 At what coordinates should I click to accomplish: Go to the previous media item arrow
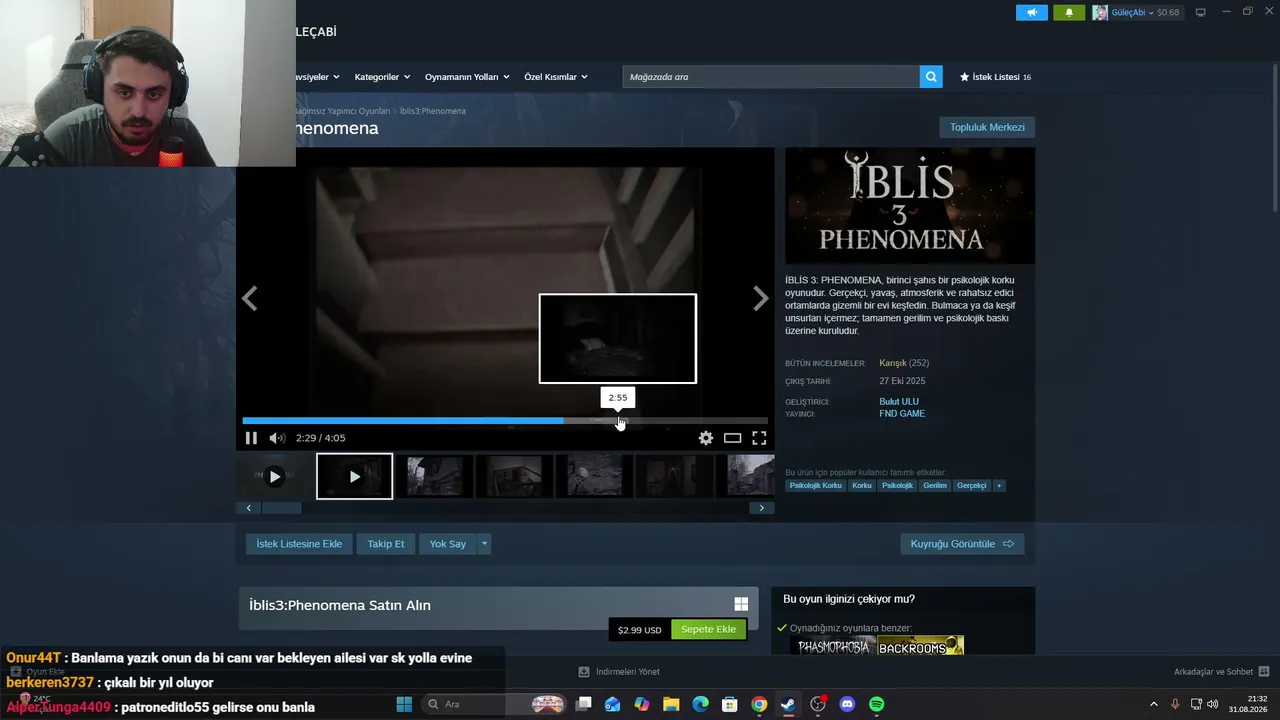point(250,298)
